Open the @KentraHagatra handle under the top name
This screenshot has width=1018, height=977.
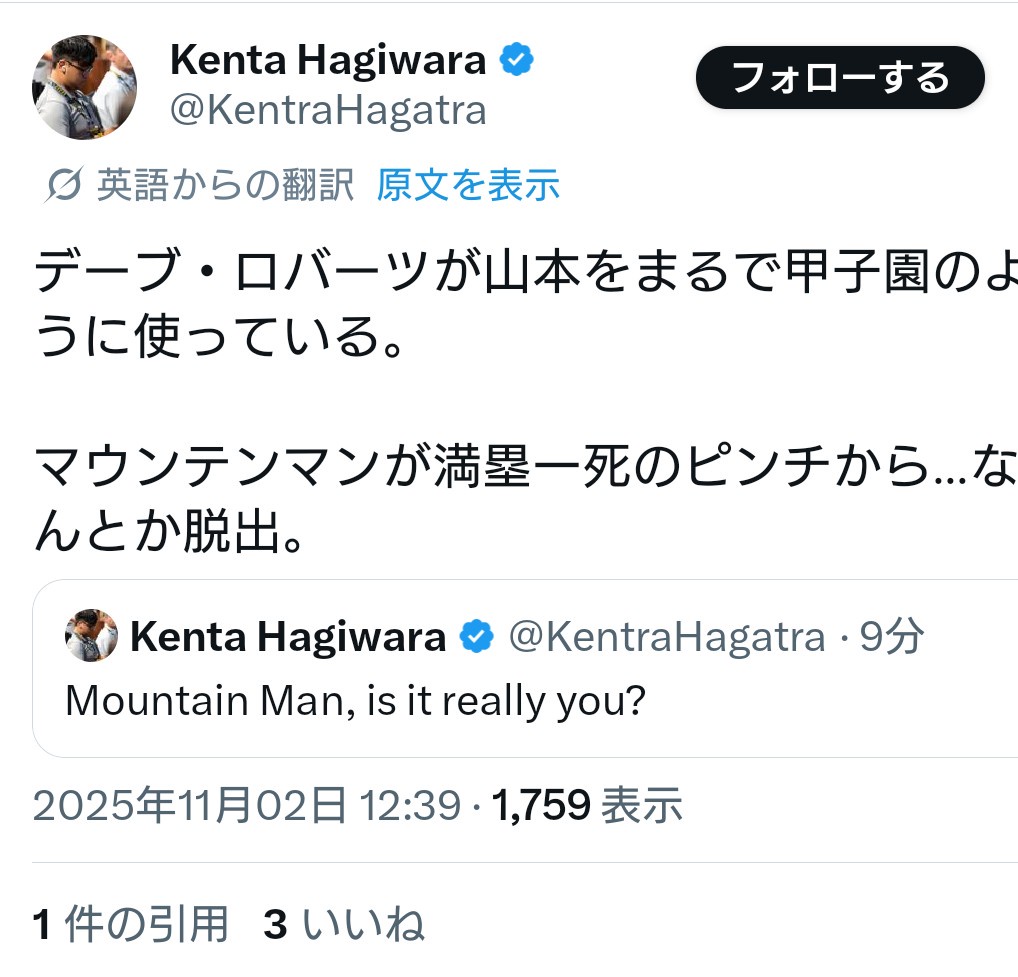coord(328,110)
